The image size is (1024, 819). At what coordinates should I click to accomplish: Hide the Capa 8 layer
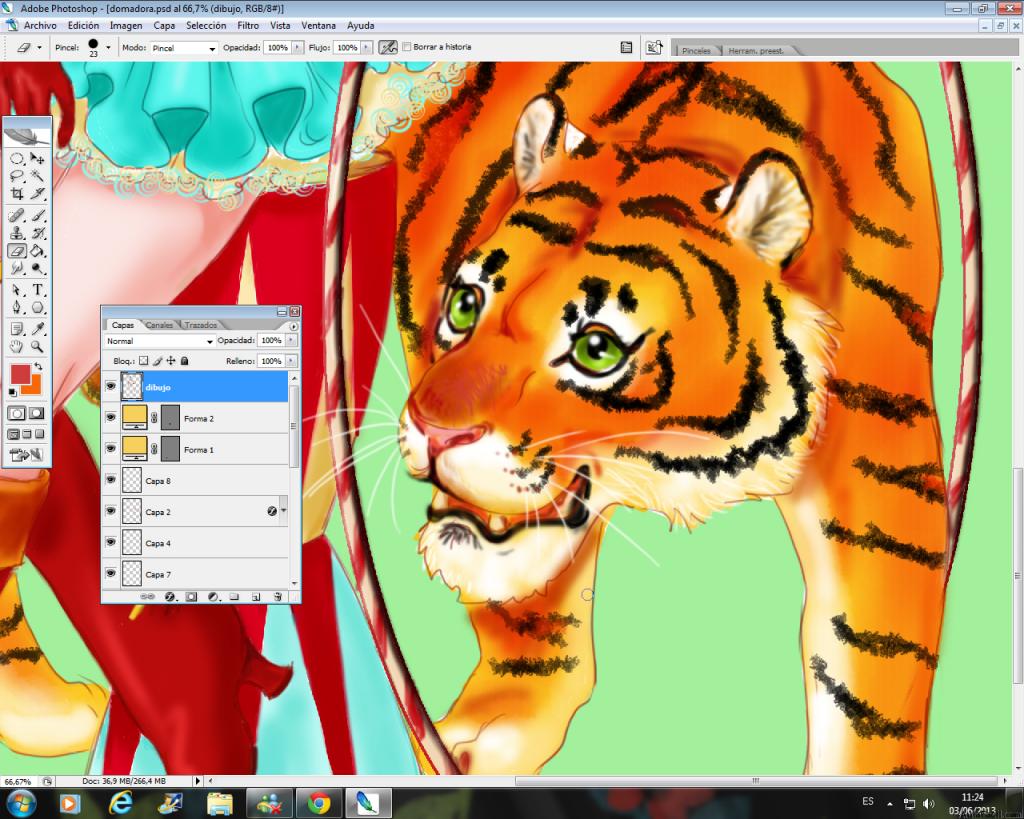tap(111, 479)
